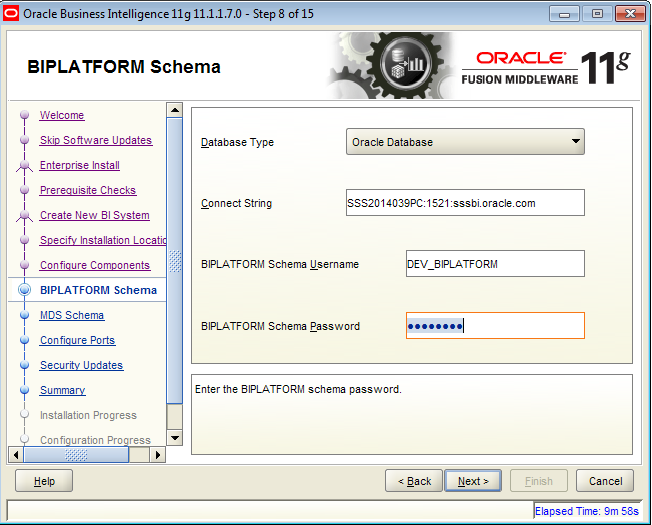Image resolution: width=652 pixels, height=525 pixels.
Task: Click the Oracle icon in title bar
Action: coord(11,14)
